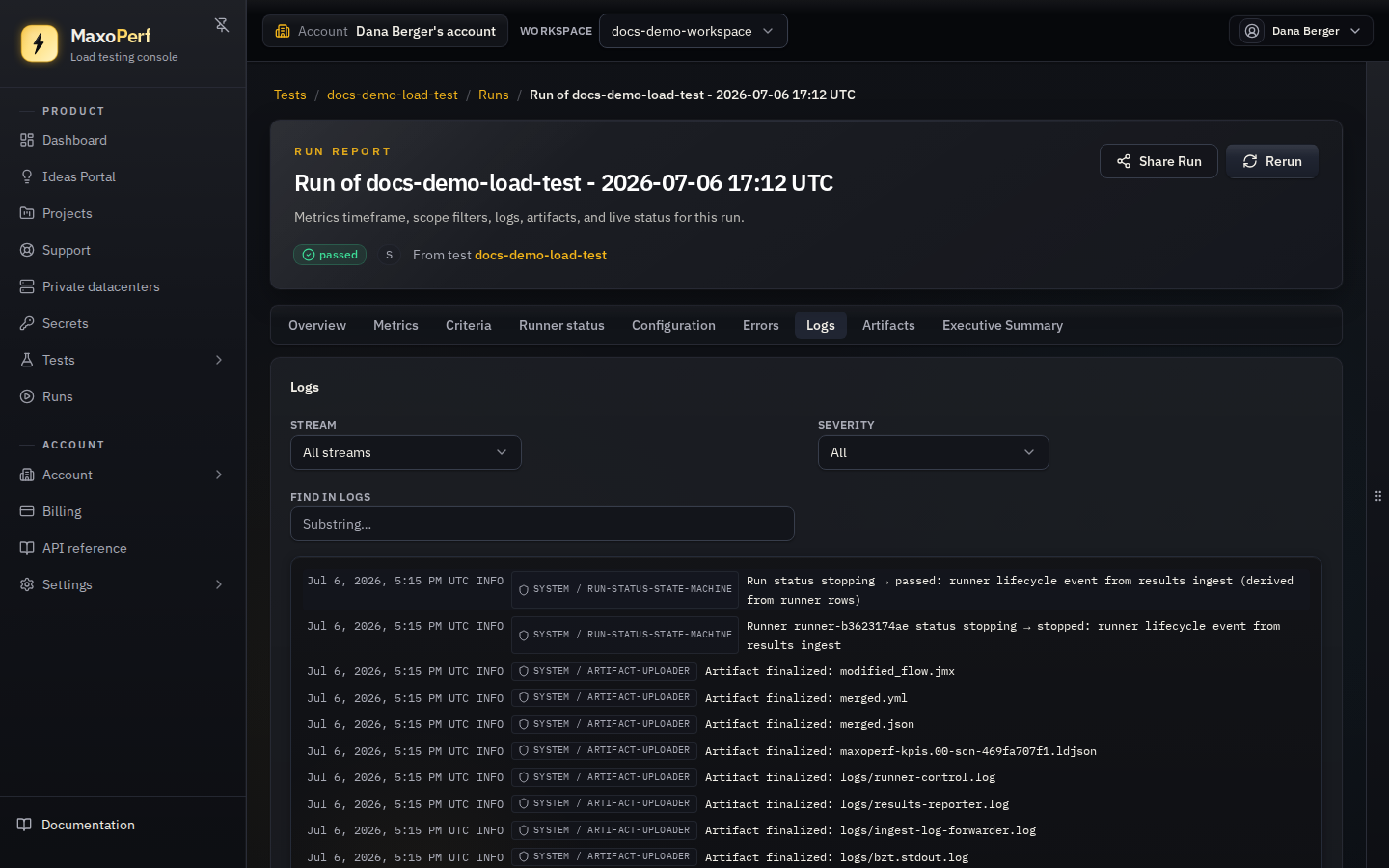Click the passed status badge
This screenshot has width=1389, height=868.
(330, 255)
